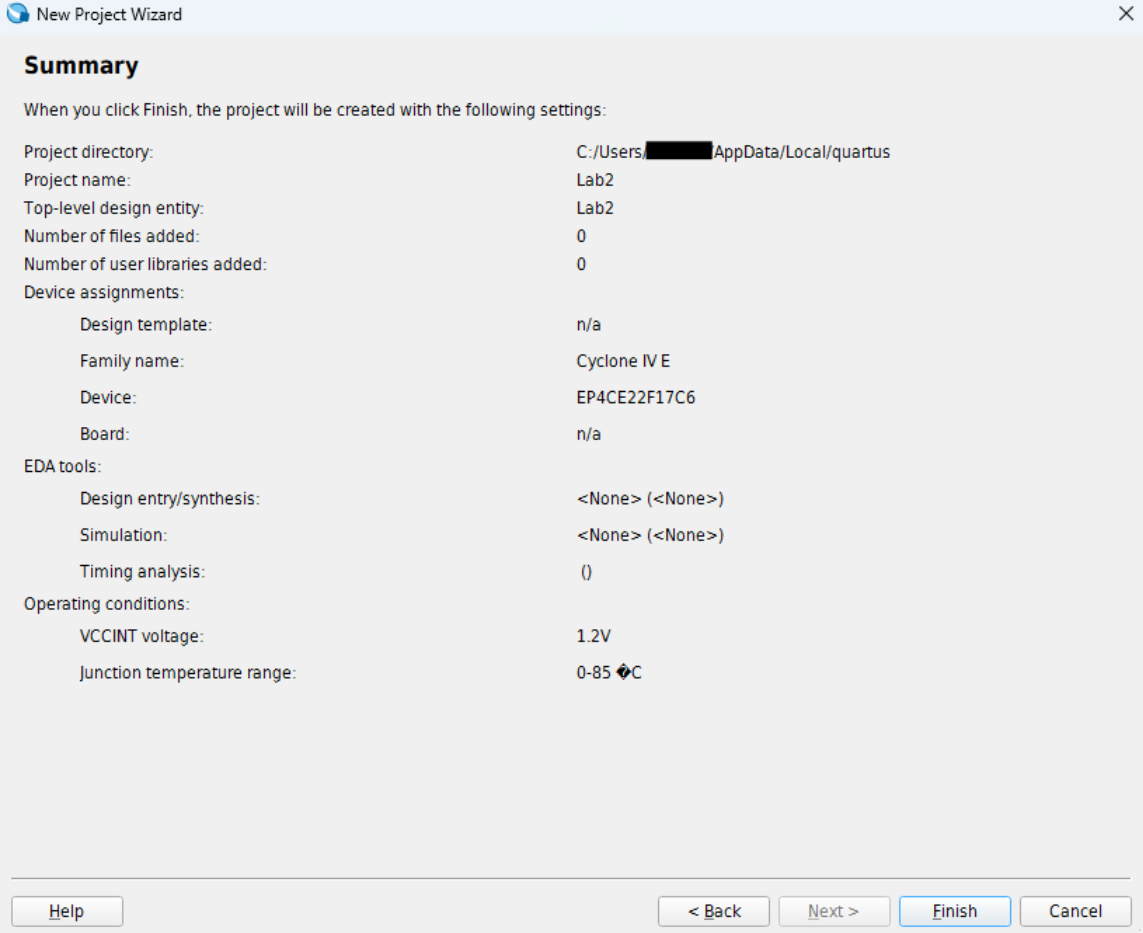The image size is (1143, 933).
Task: Click the 1.2V voltage value
Action: click(x=593, y=636)
